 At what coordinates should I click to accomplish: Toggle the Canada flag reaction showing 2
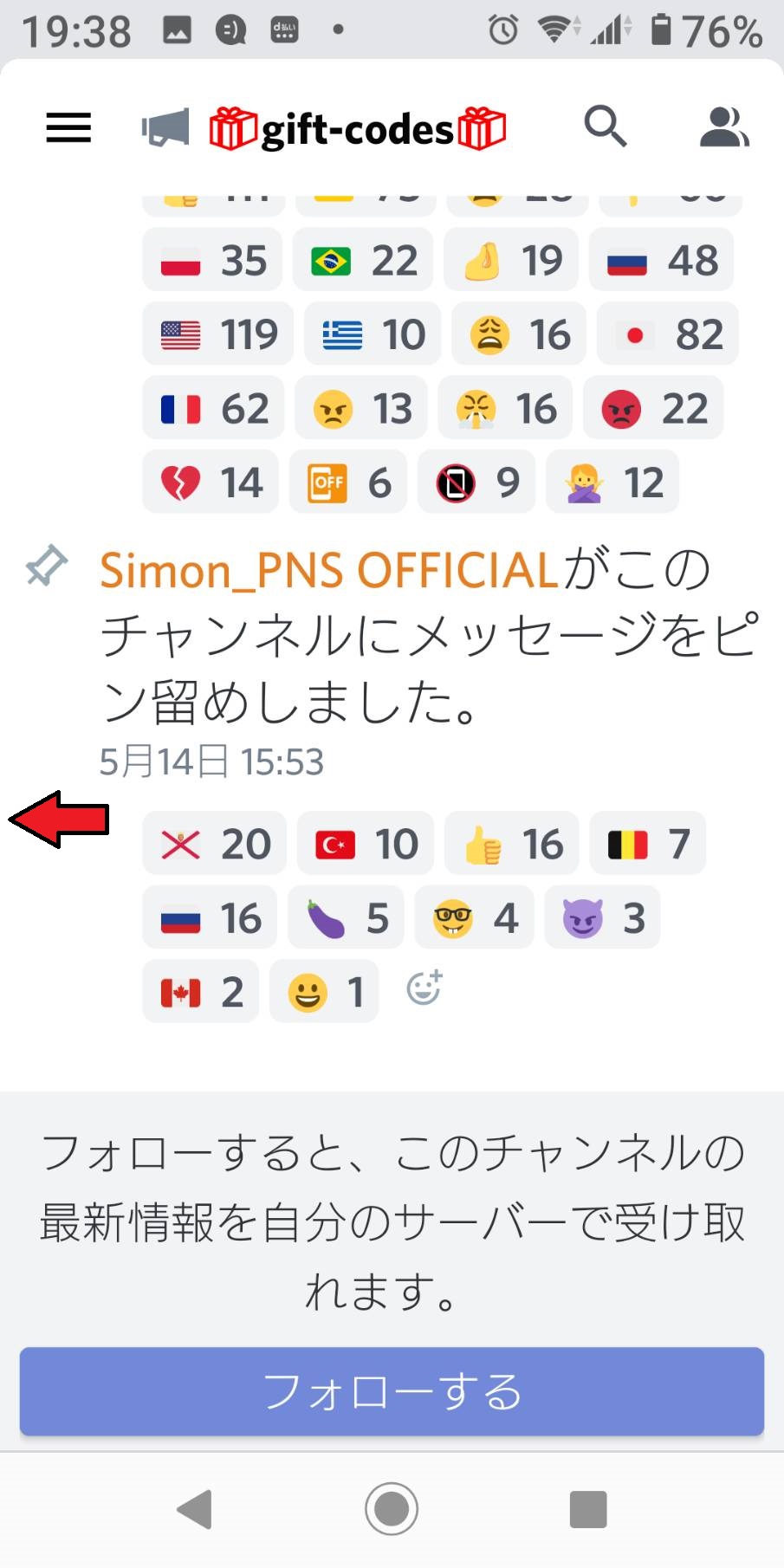(x=201, y=992)
